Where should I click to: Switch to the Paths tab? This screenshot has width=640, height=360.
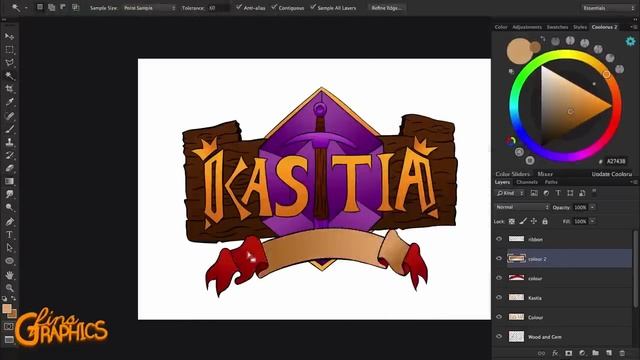(x=551, y=182)
